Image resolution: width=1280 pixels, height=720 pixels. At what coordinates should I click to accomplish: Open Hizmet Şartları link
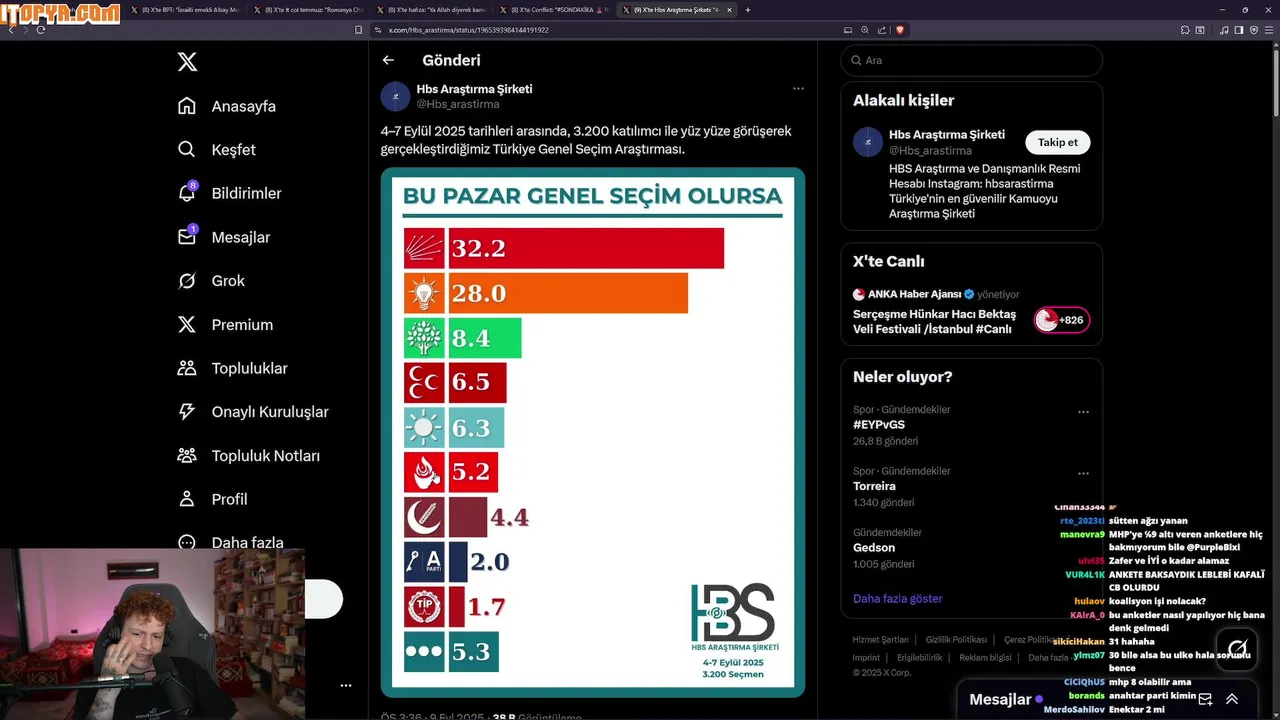click(880, 640)
